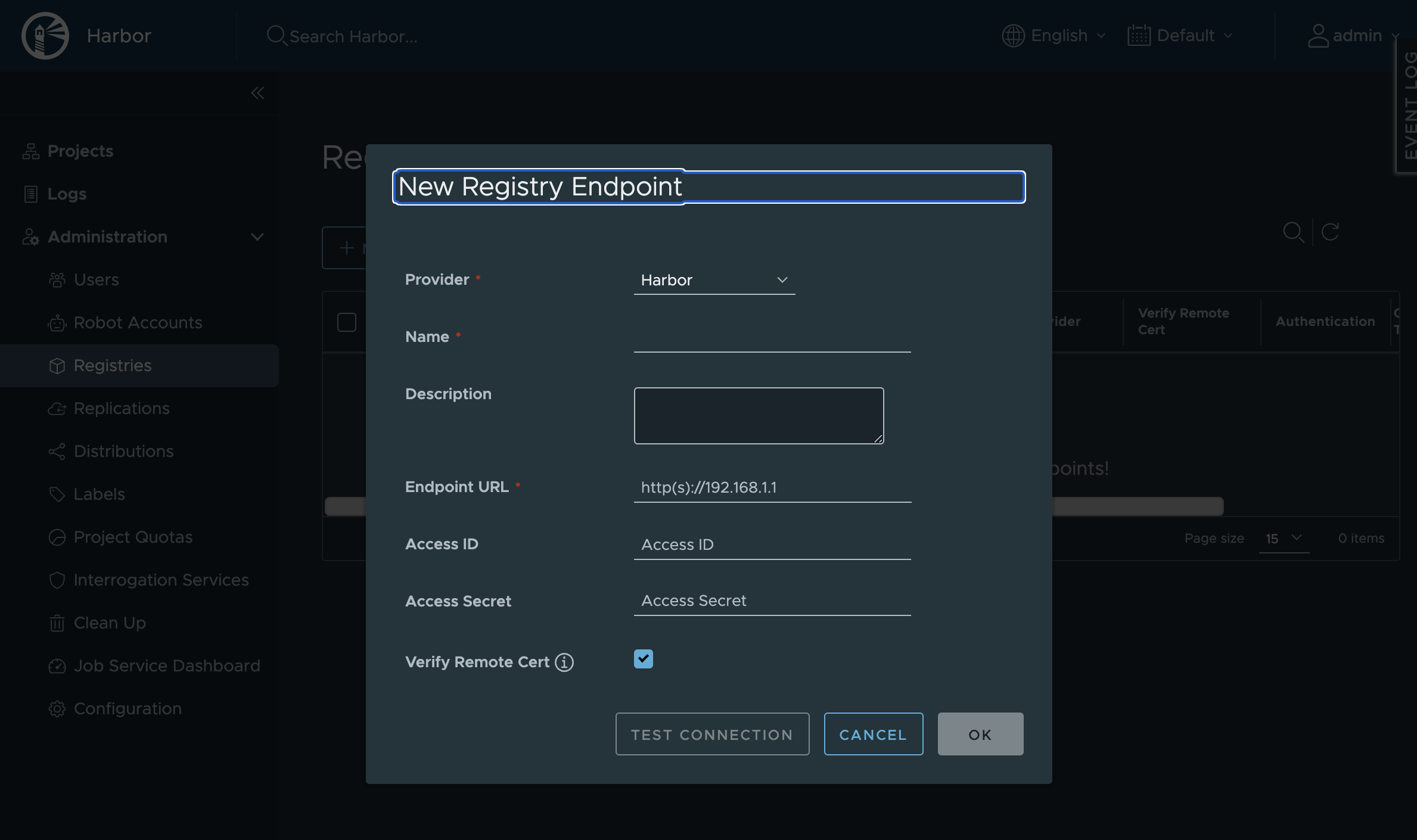The height and width of the screenshot is (840, 1417).
Task: Click the search magnifier icon above table
Action: (x=1293, y=232)
